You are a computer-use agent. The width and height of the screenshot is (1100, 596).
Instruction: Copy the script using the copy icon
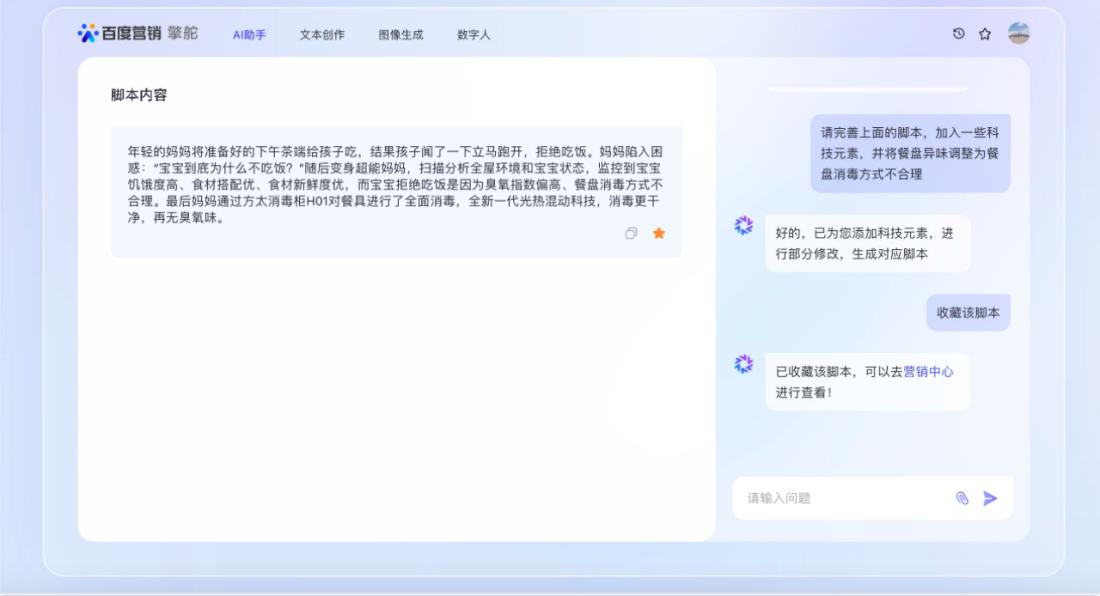click(631, 233)
